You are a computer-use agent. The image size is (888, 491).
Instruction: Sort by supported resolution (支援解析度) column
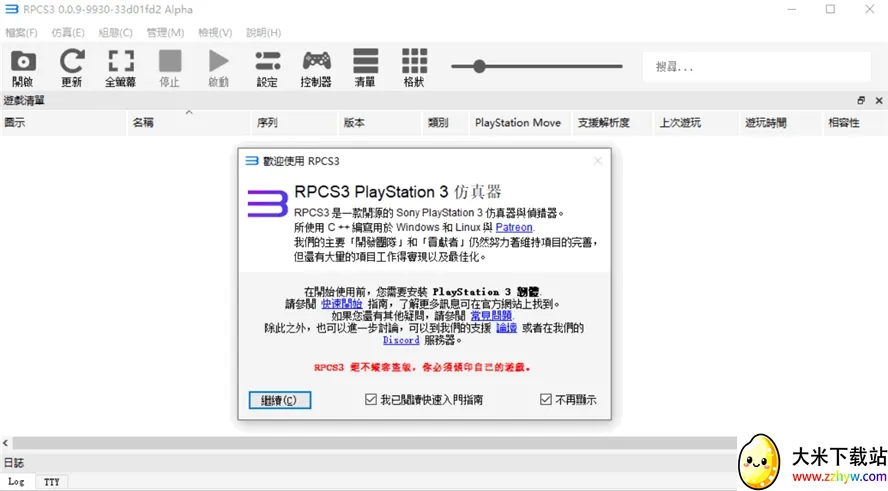tap(613, 122)
